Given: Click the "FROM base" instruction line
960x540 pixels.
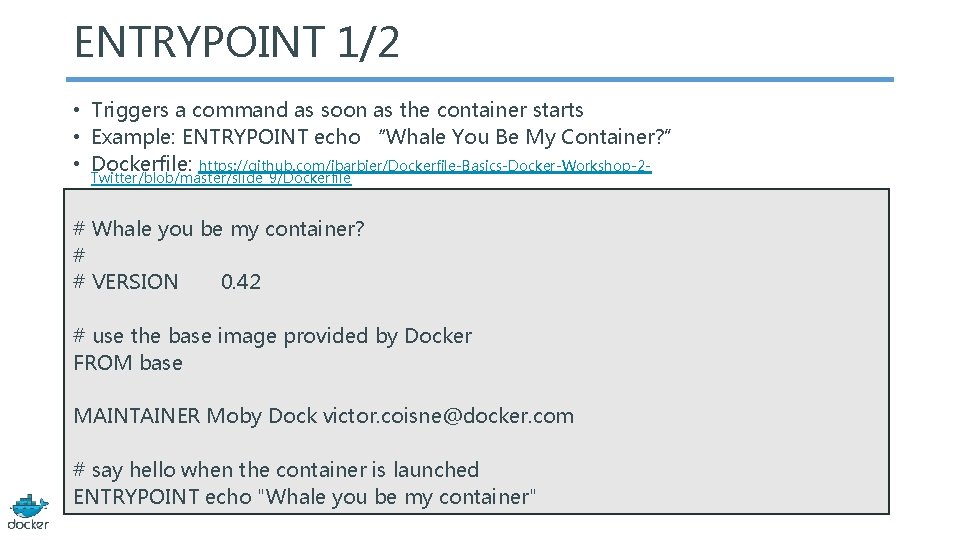Looking at the screenshot, I should tap(128, 363).
